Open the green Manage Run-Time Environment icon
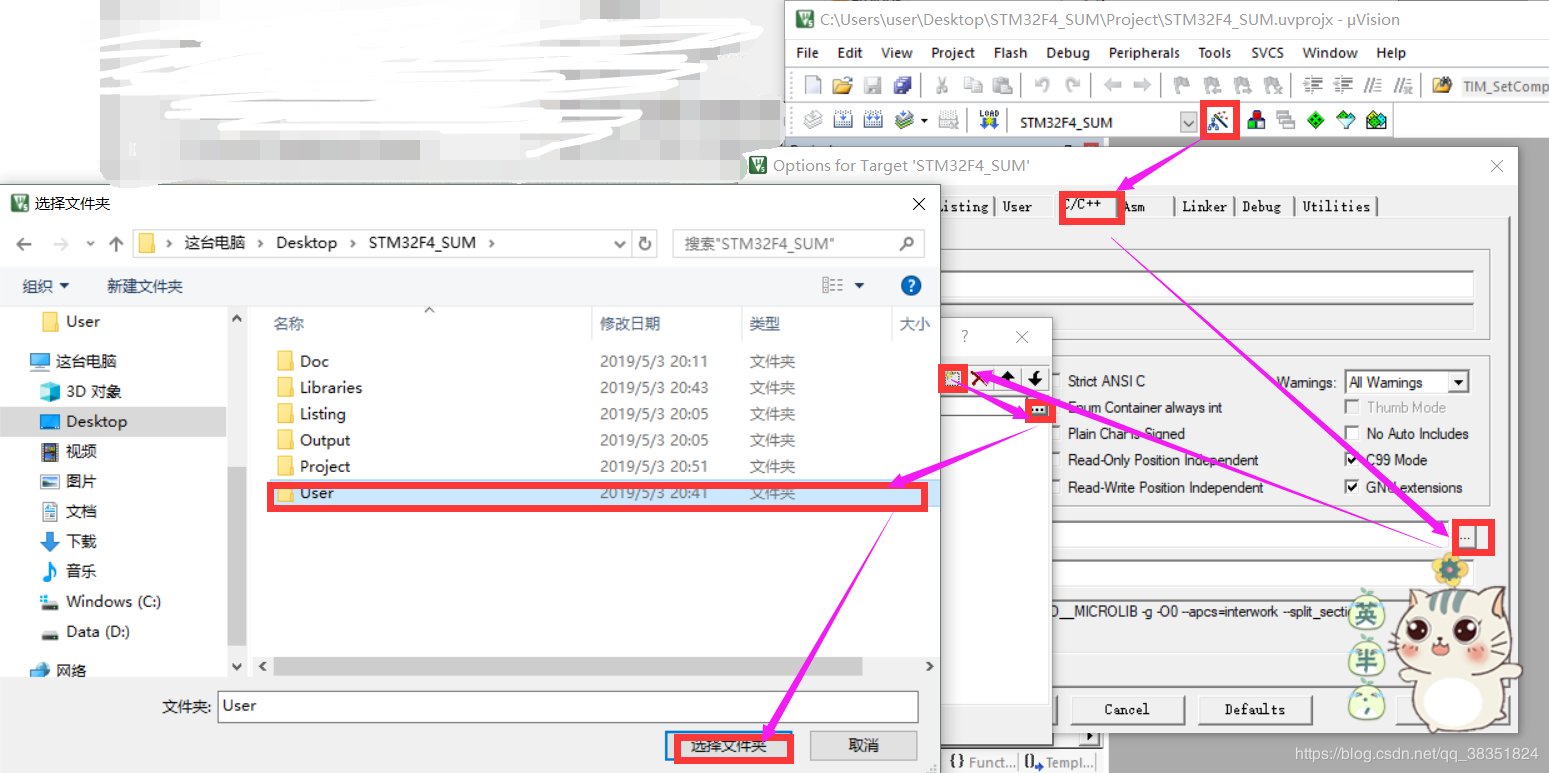 pos(1316,121)
